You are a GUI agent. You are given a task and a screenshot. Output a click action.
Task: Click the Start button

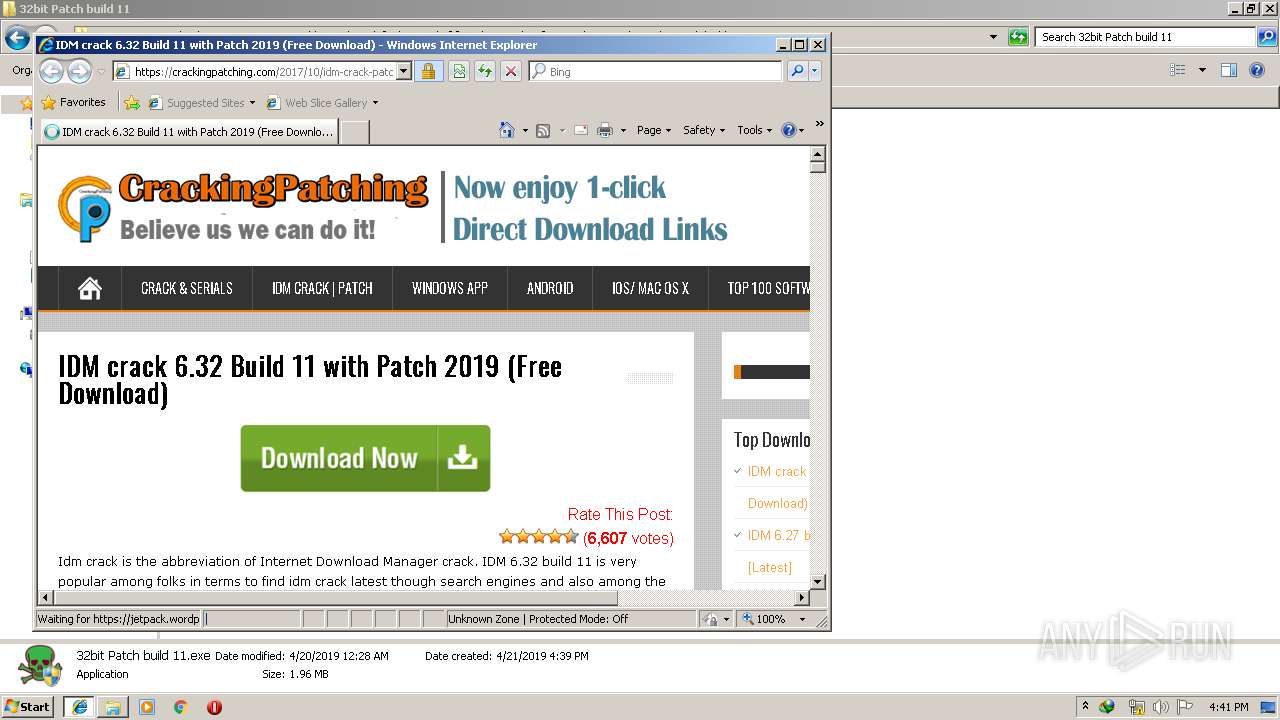27,706
